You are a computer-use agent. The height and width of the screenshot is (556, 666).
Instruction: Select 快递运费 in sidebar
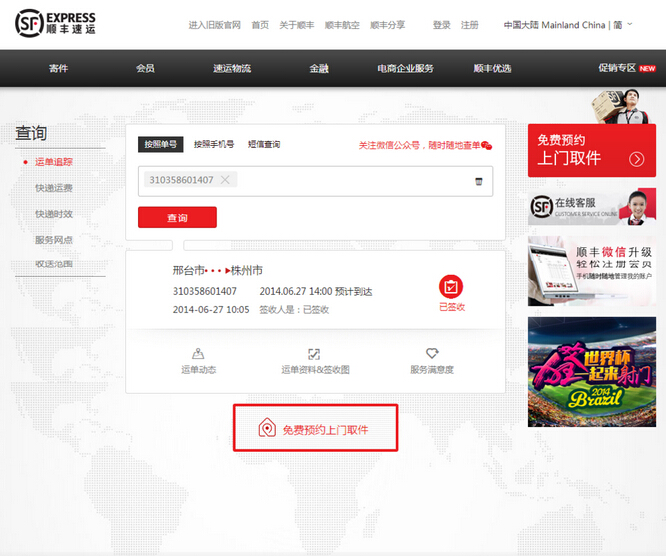(54, 188)
